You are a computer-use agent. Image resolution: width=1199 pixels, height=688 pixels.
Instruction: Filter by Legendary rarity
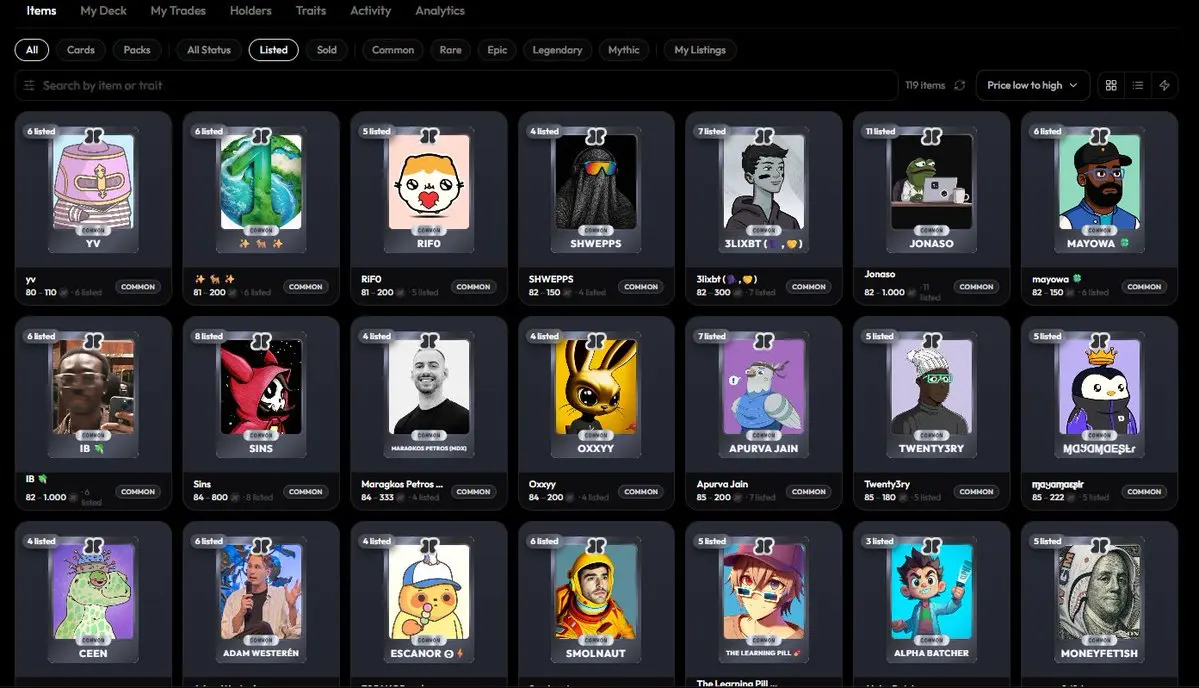[557, 50]
